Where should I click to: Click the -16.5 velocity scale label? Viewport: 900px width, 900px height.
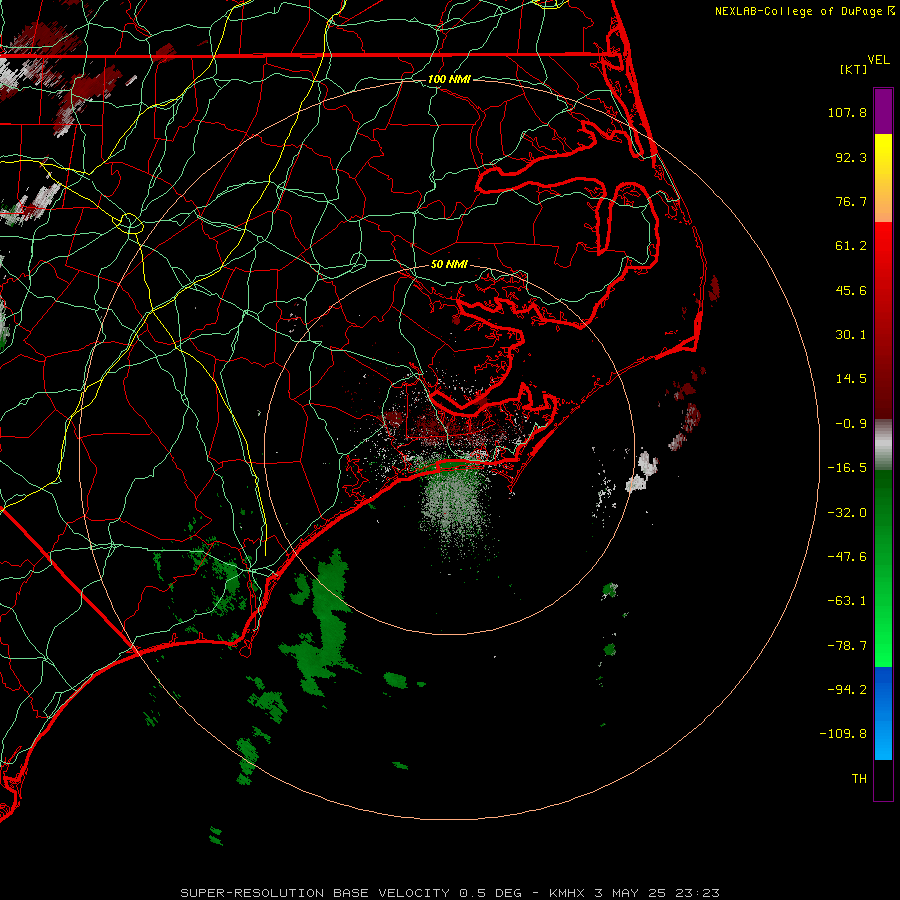[847, 468]
